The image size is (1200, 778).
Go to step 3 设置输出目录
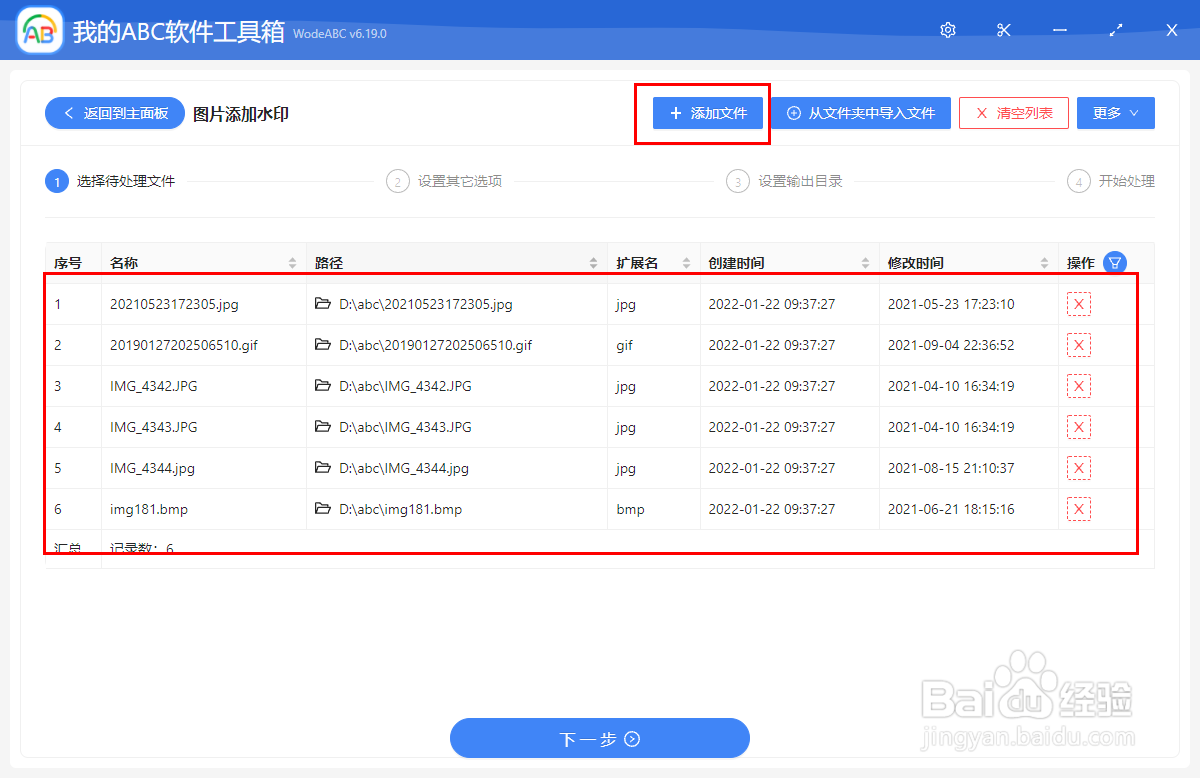785,181
